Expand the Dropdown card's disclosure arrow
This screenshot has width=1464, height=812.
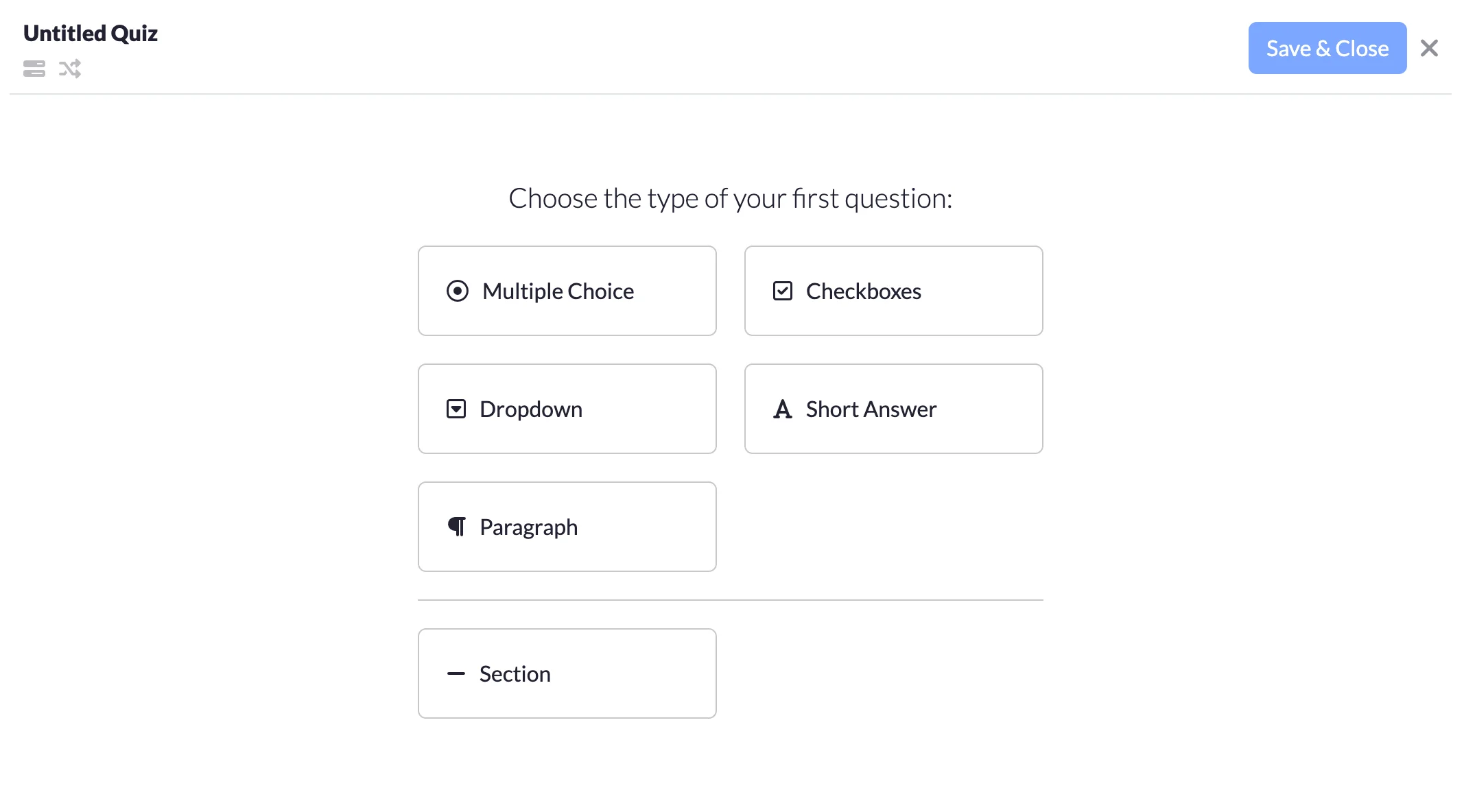(x=457, y=409)
